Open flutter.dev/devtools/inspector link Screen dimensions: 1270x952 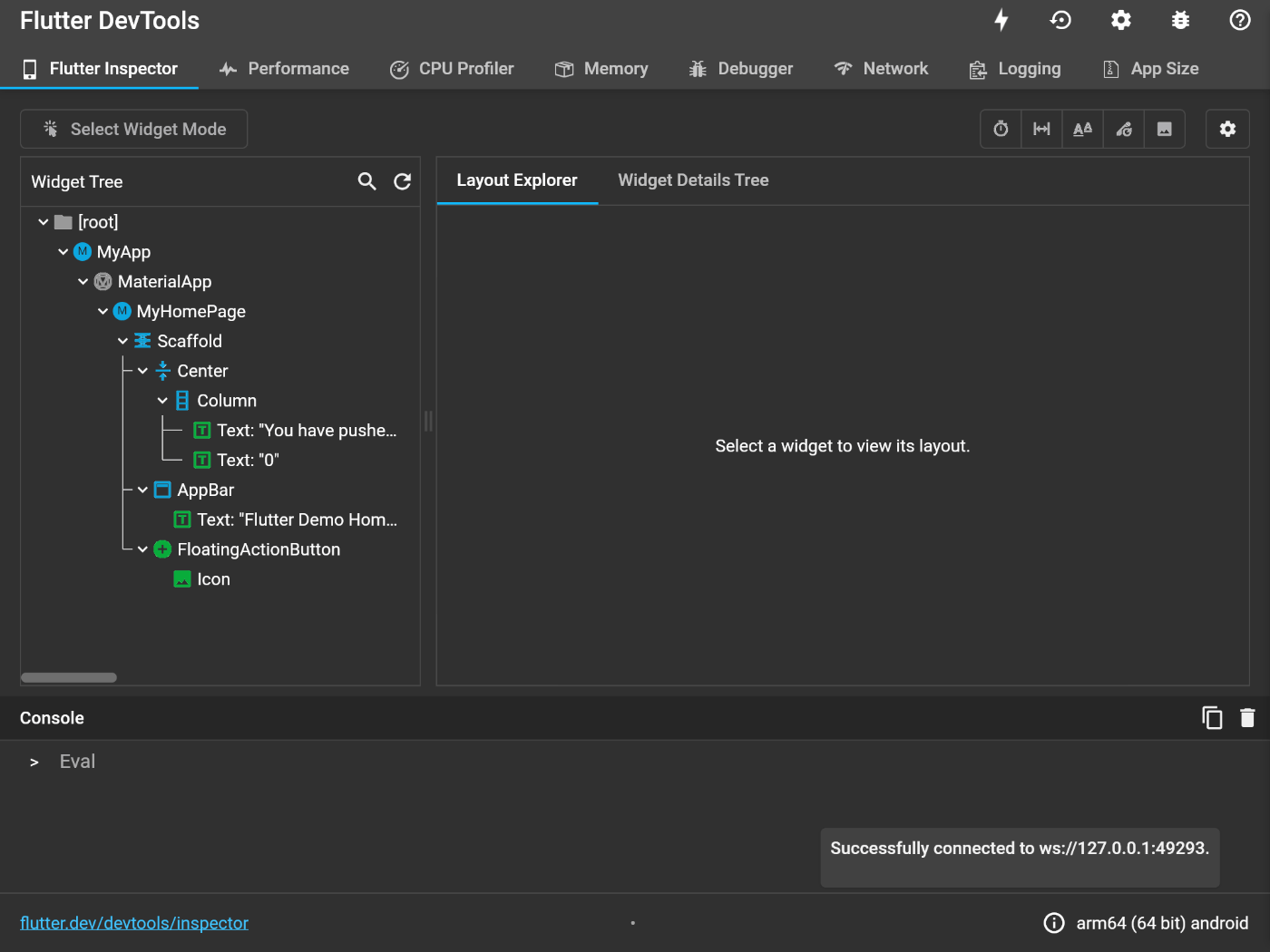pos(134,923)
